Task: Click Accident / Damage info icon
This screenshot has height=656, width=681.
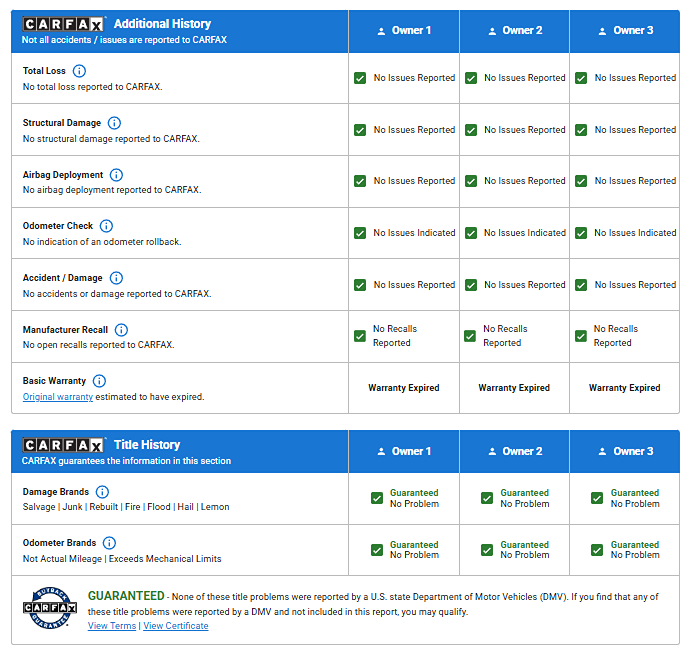Action: [116, 278]
